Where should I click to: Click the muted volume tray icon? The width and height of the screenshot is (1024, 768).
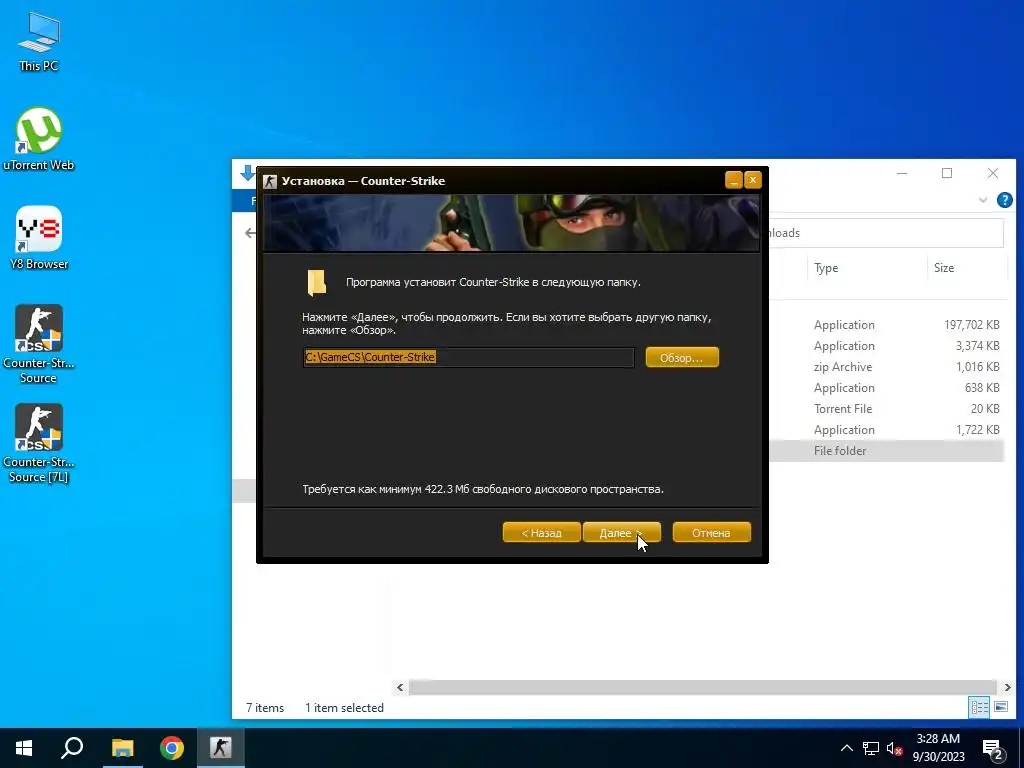coord(895,748)
